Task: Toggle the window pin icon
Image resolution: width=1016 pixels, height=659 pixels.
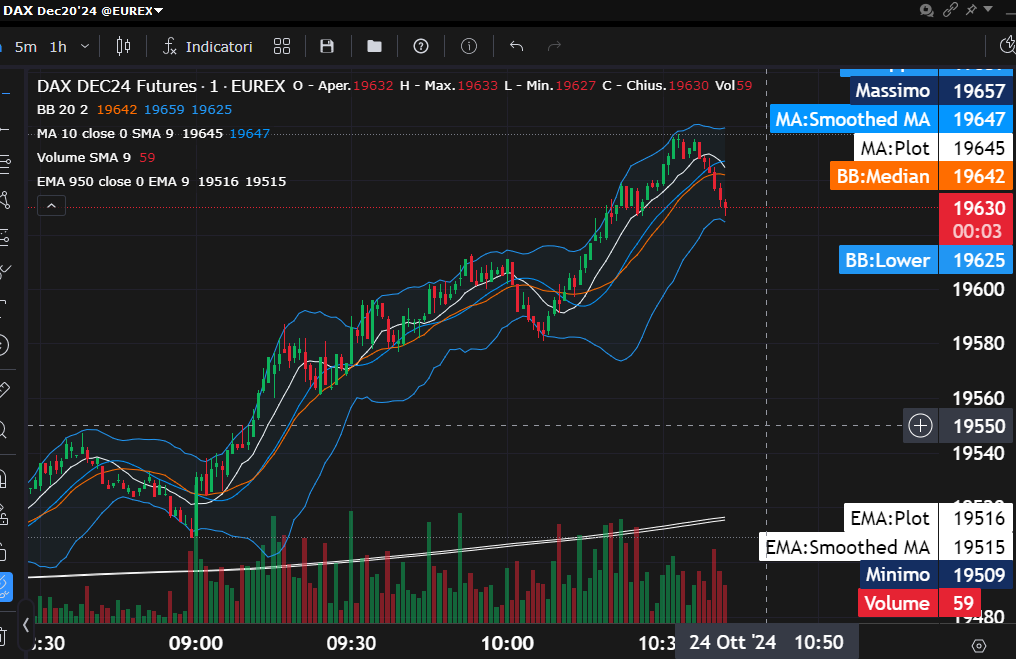Action: [x=970, y=10]
